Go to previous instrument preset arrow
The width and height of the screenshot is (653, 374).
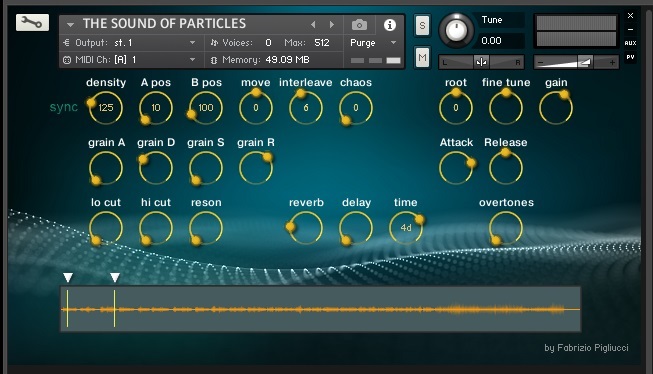click(x=313, y=25)
